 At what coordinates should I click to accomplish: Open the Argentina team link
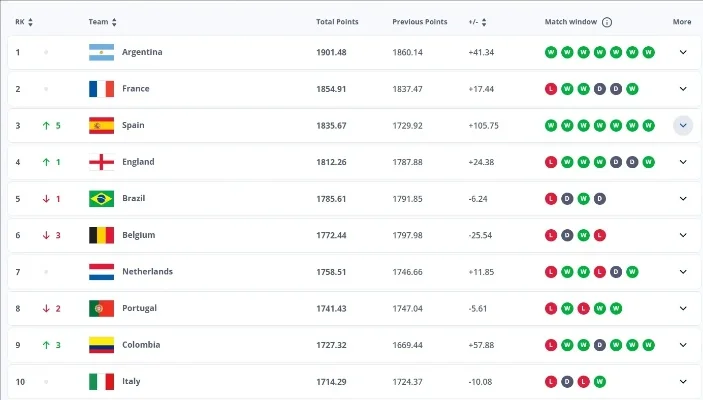142,52
